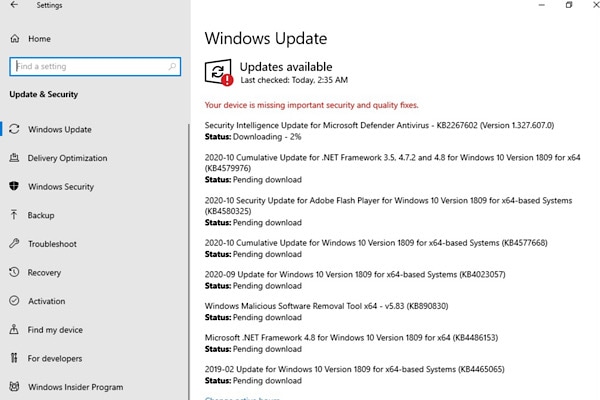Click the Updates available status icon

218,72
